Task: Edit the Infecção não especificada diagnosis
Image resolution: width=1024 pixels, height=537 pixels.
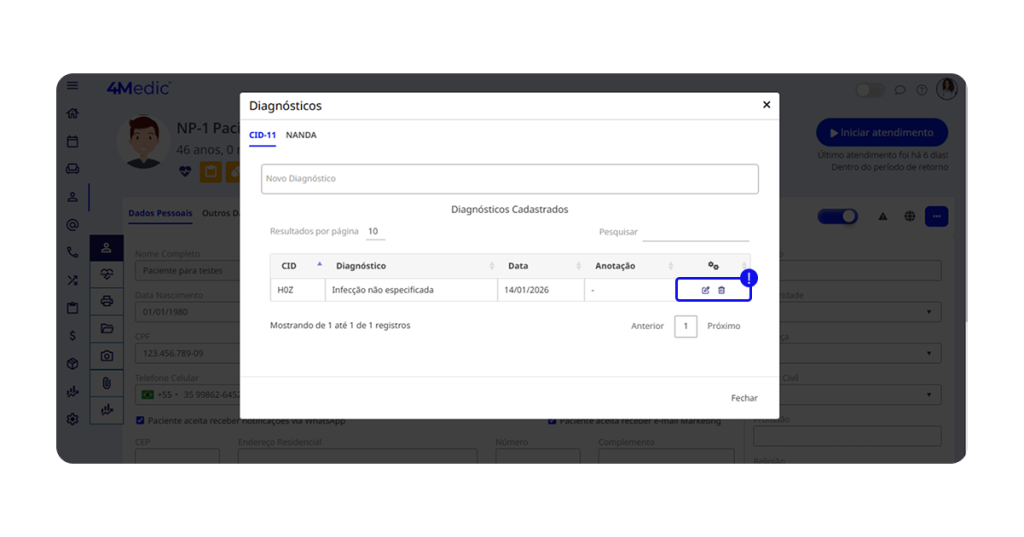Action: (705, 290)
